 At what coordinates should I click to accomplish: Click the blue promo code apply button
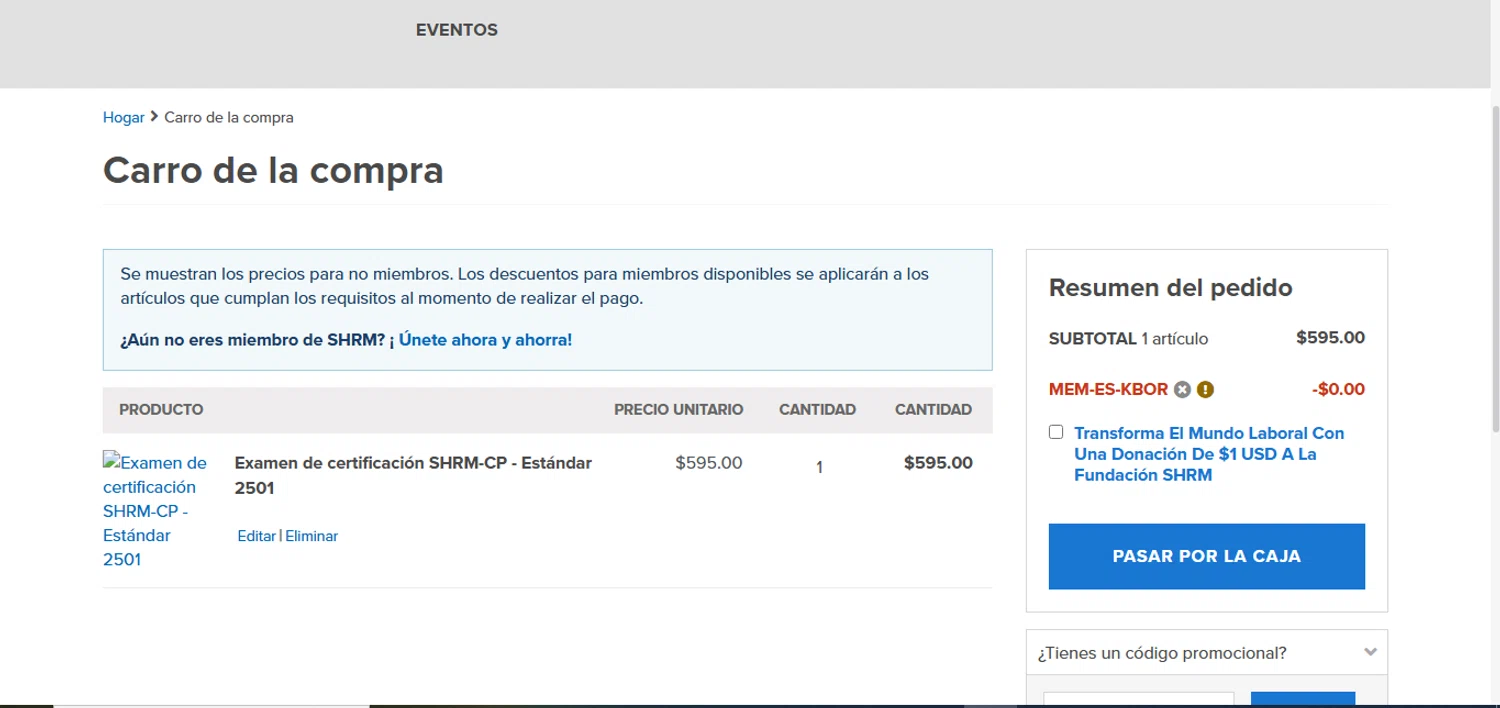tap(1302, 699)
